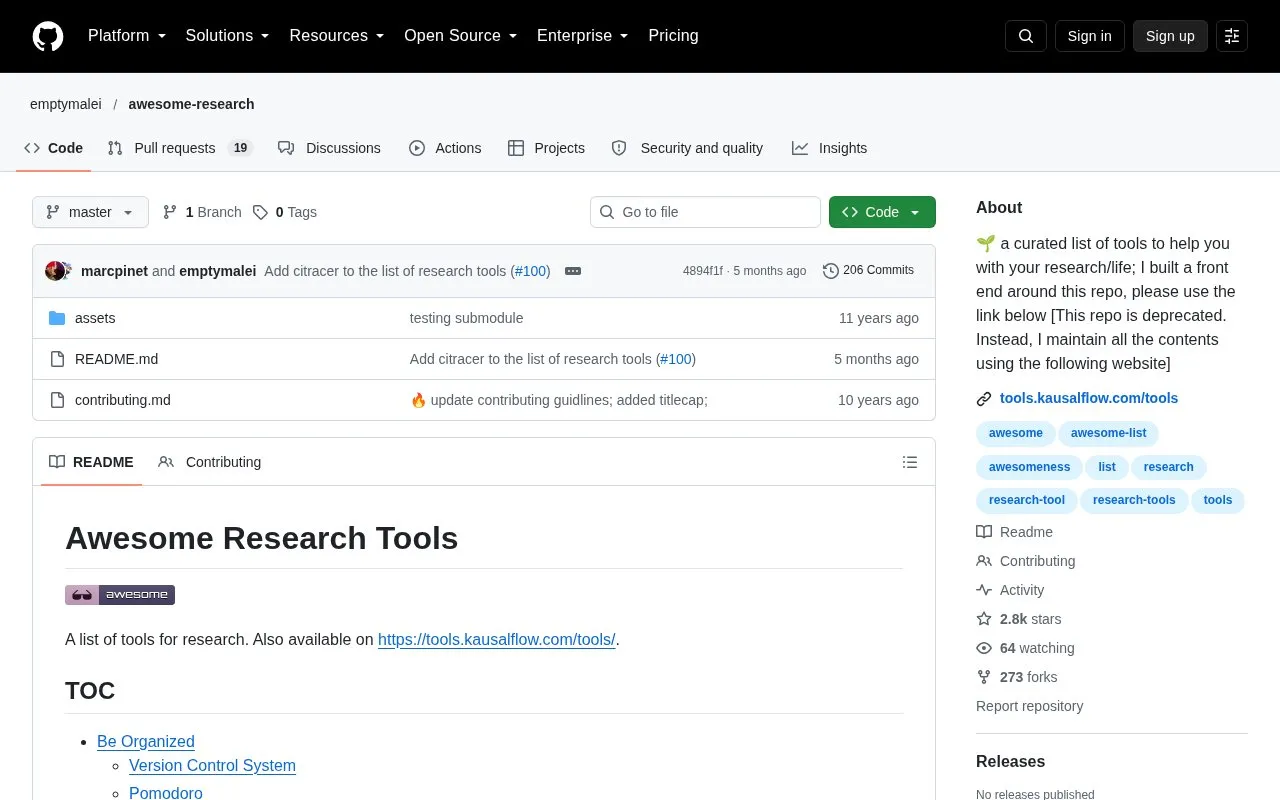The height and width of the screenshot is (800, 1280).
Task: Click the Sign up button
Action: pos(1170,36)
